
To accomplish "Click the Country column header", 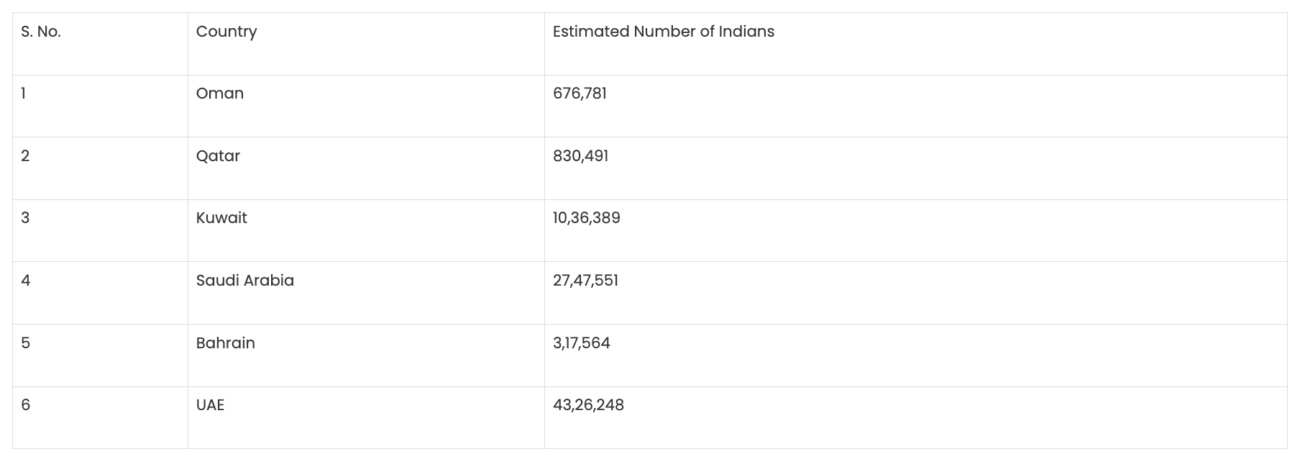I will point(226,32).
